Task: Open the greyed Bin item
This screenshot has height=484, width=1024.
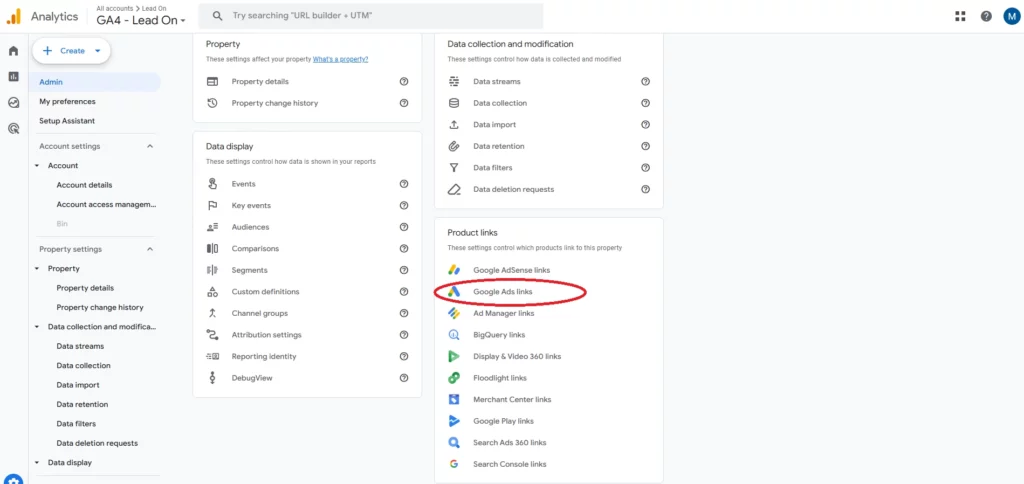Action: (x=62, y=223)
